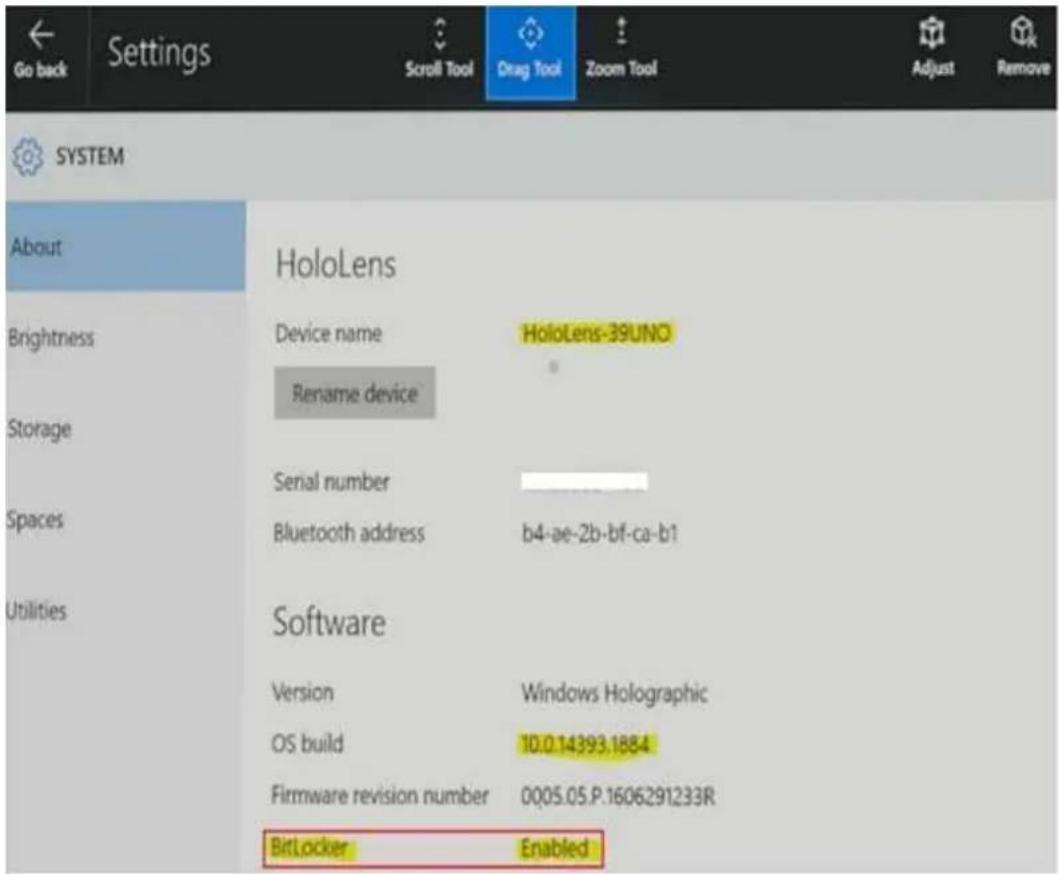The height and width of the screenshot is (874, 1059).
Task: Click the Serial number label
Action: click(x=332, y=482)
